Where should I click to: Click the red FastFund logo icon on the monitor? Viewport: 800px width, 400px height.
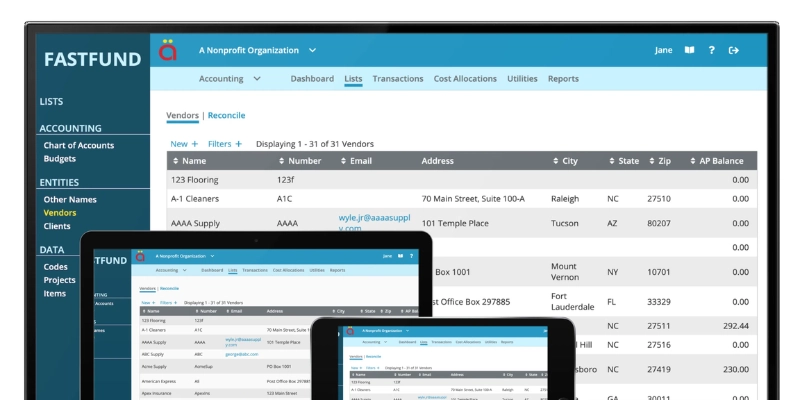167,50
